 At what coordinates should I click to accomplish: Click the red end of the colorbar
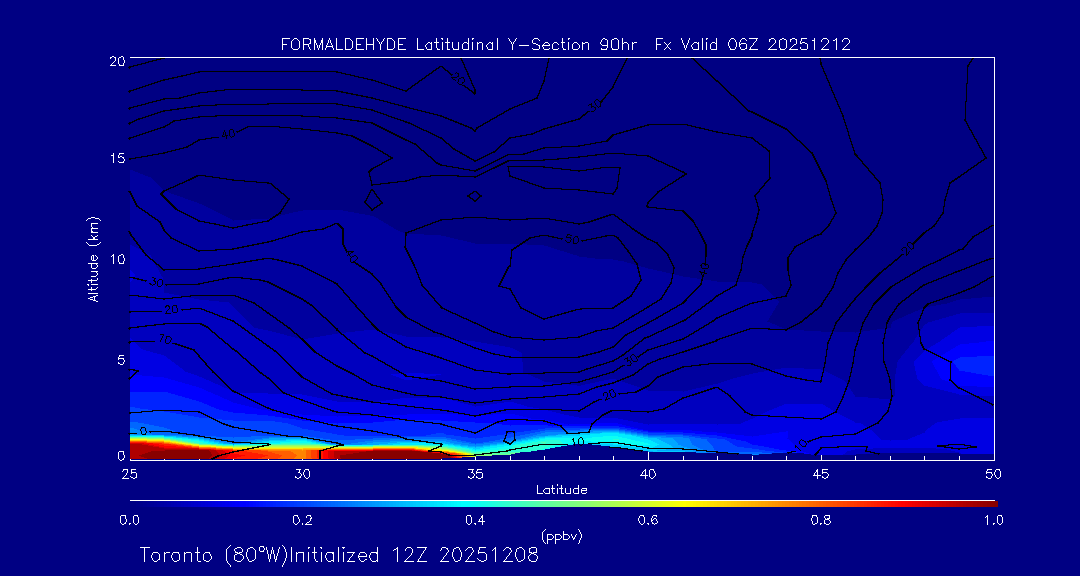(985, 502)
